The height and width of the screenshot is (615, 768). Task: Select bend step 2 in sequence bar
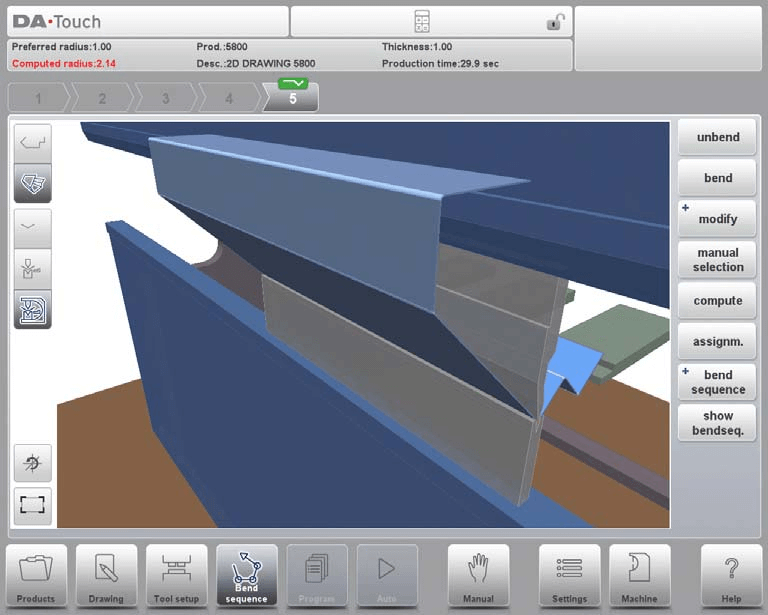click(102, 98)
